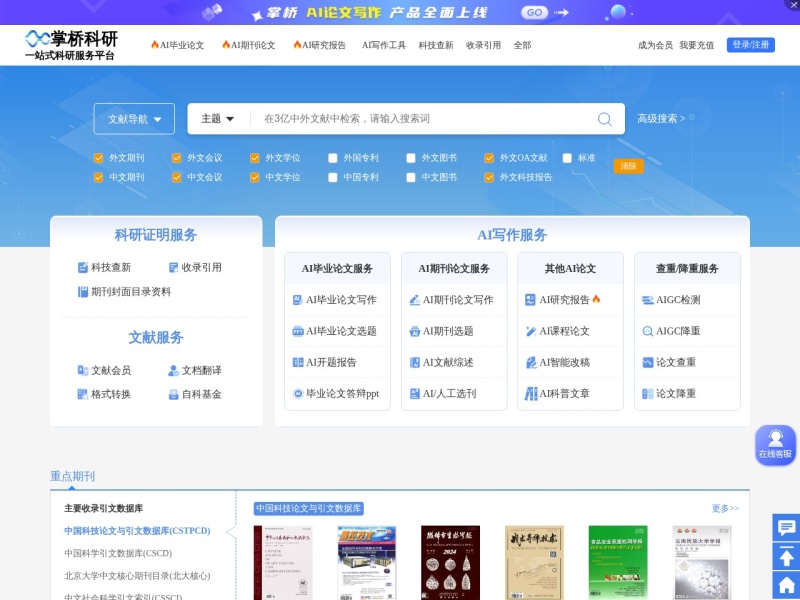This screenshot has width=800, height=600.
Task: Click the search keyword input field
Action: [x=423, y=119]
